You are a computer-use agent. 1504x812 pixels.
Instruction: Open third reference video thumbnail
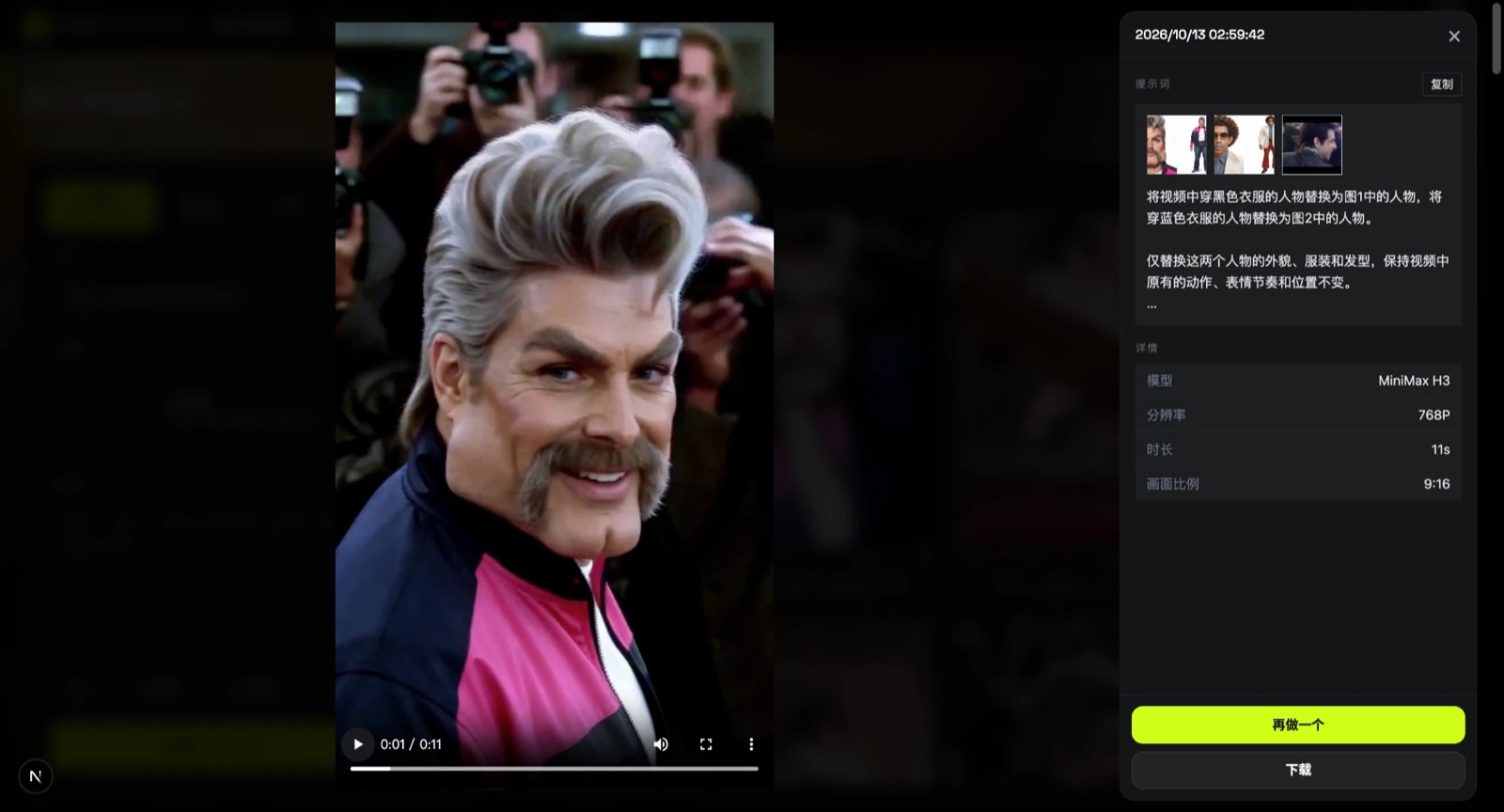[x=1312, y=145]
